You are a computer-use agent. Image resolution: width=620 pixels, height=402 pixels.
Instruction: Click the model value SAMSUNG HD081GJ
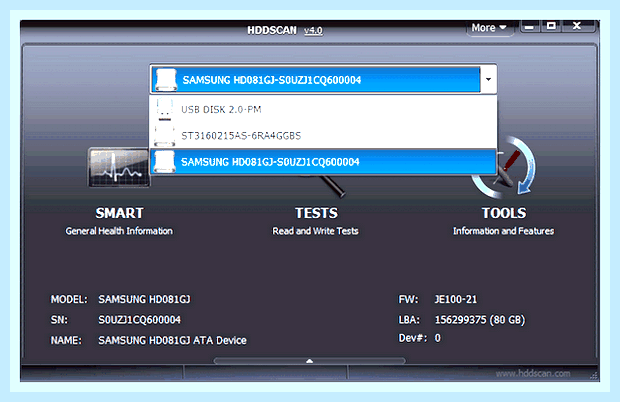[144, 299]
